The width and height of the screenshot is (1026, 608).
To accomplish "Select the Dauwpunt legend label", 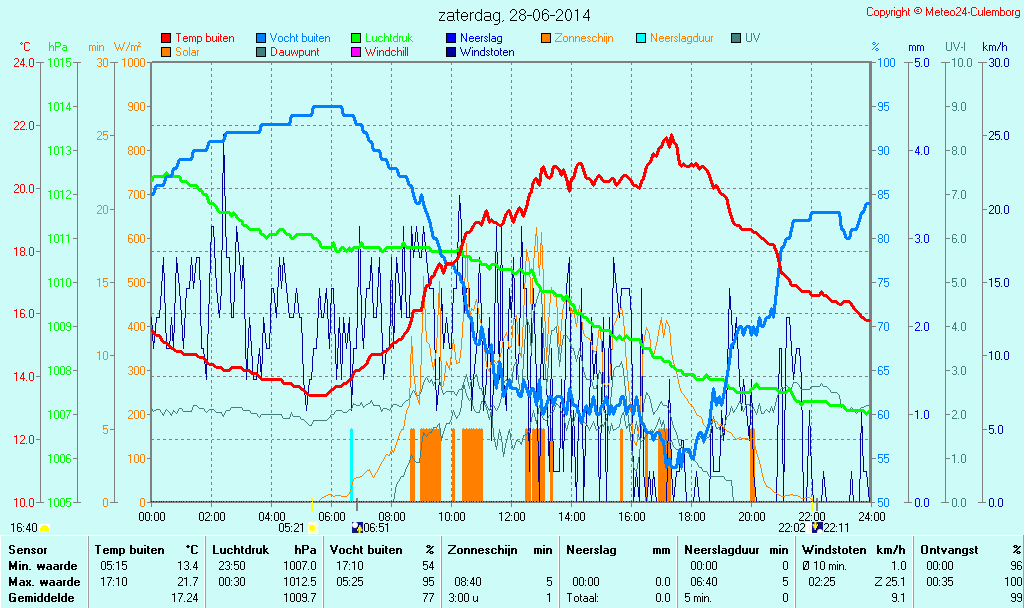I will pyautogui.click(x=295, y=51).
